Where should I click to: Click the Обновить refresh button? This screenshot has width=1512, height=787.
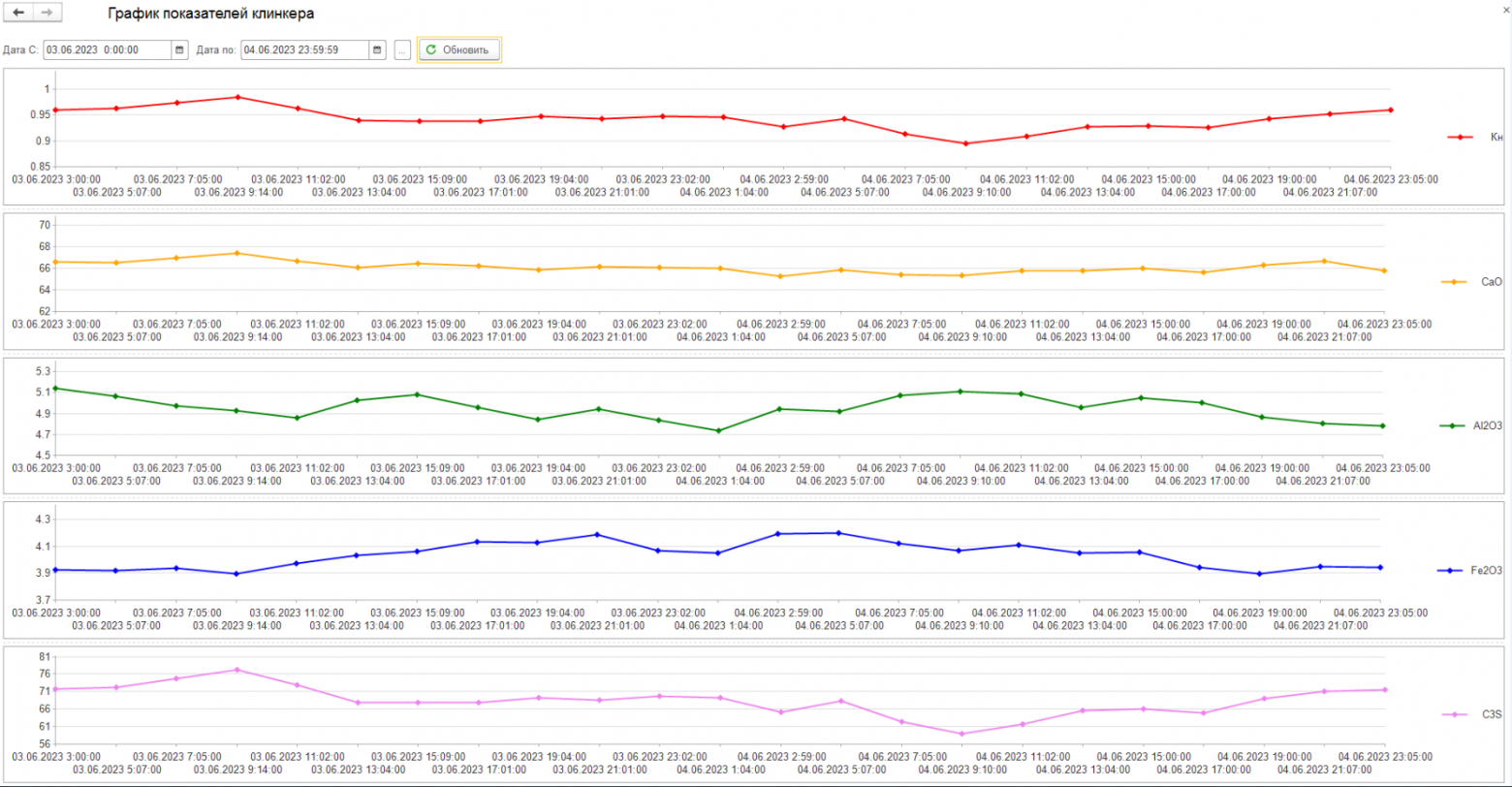[459, 49]
